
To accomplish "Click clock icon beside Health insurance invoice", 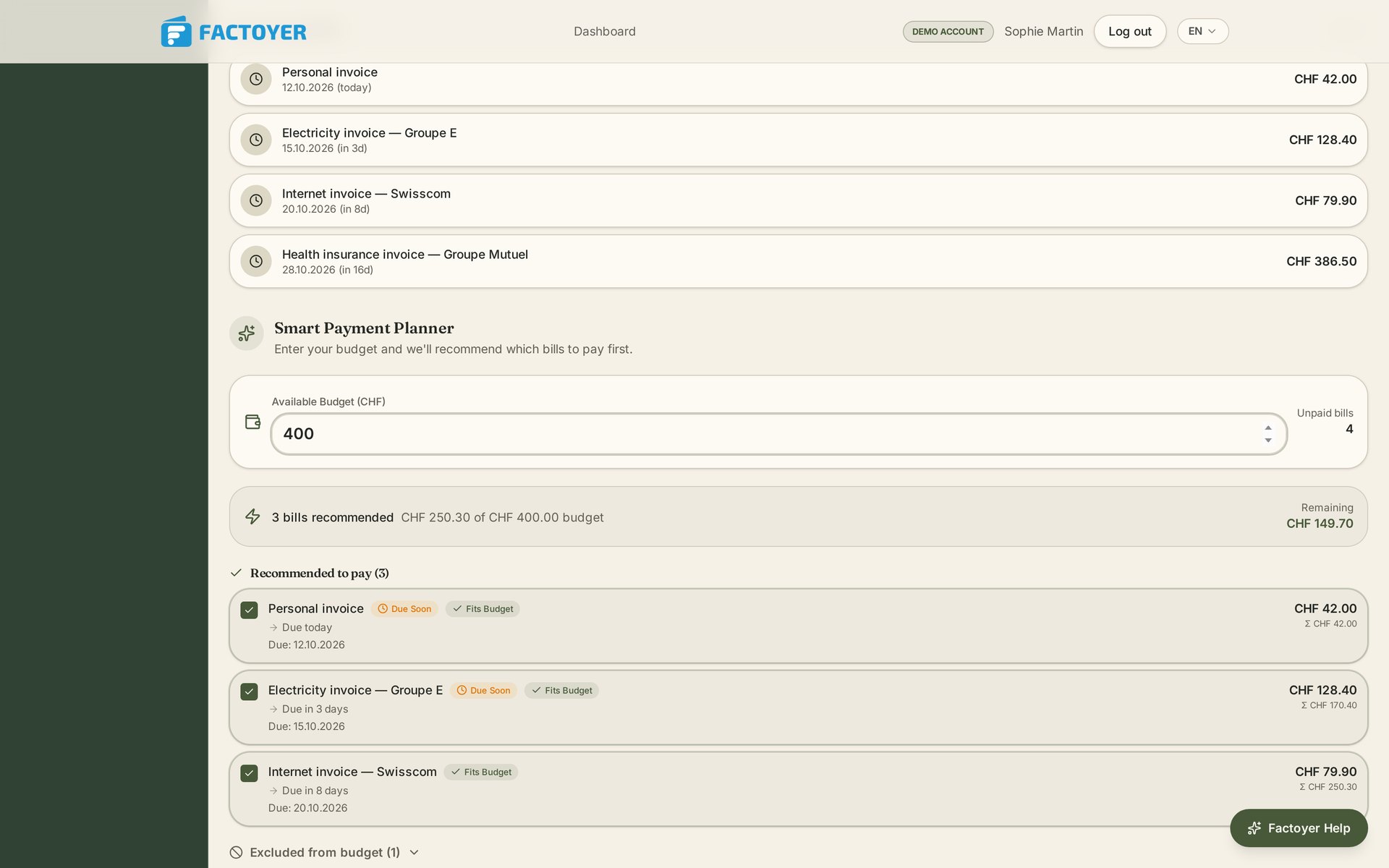I will [x=256, y=261].
